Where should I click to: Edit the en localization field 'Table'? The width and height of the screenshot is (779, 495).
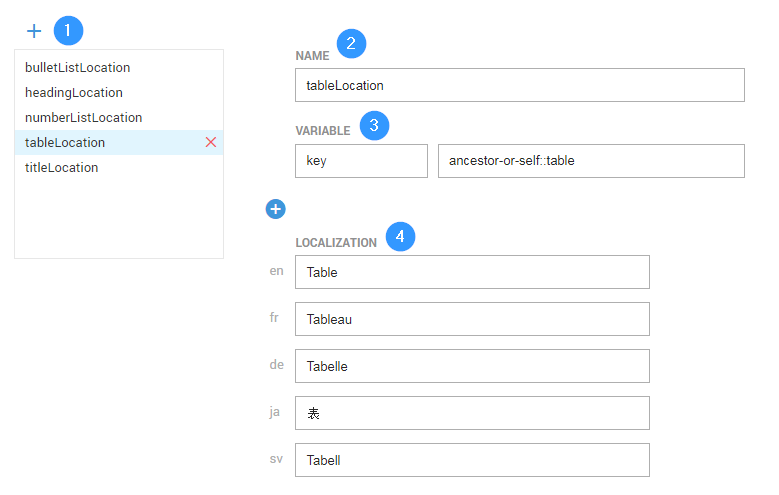point(472,272)
